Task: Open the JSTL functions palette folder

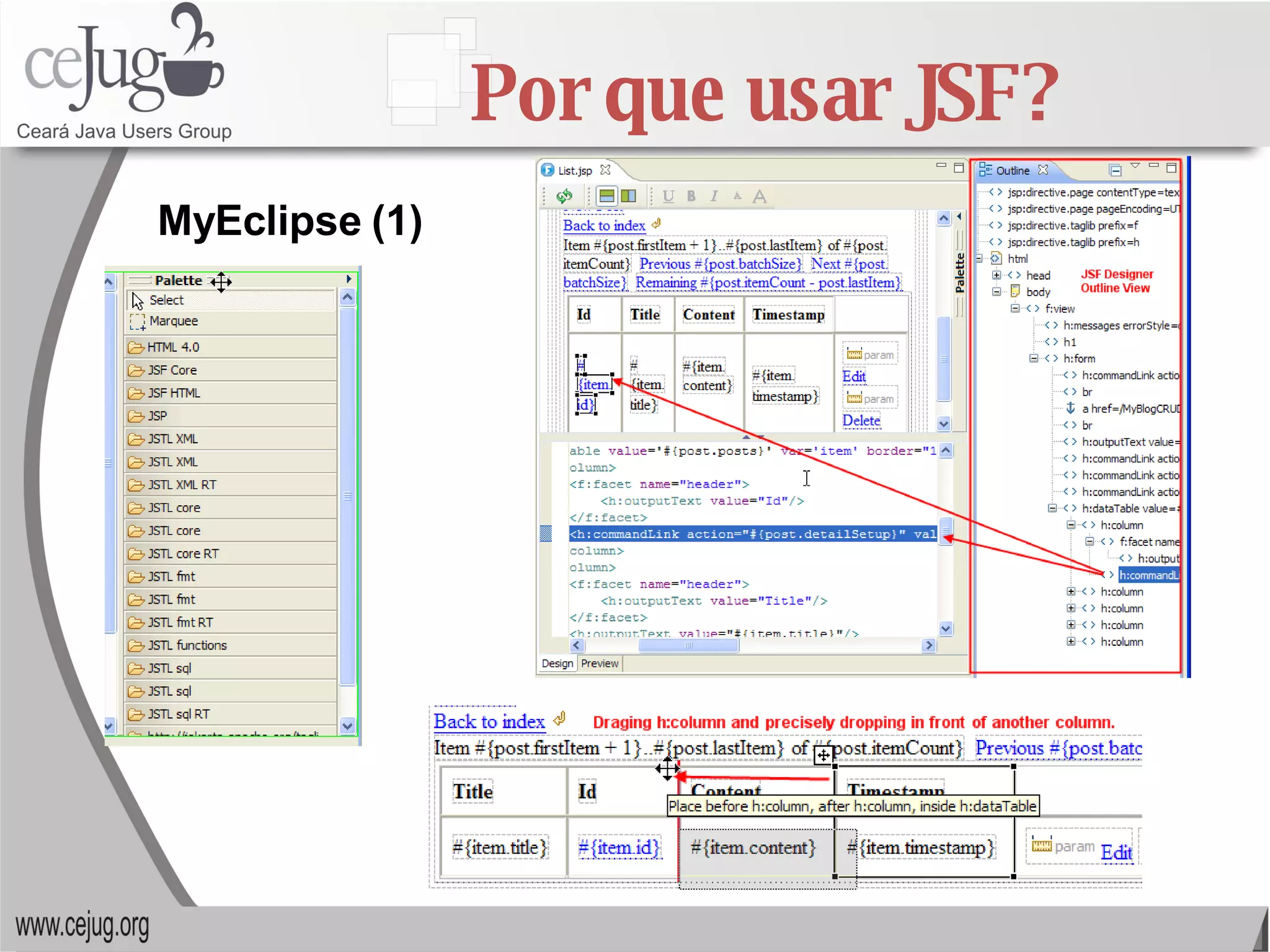Action: (x=231, y=645)
